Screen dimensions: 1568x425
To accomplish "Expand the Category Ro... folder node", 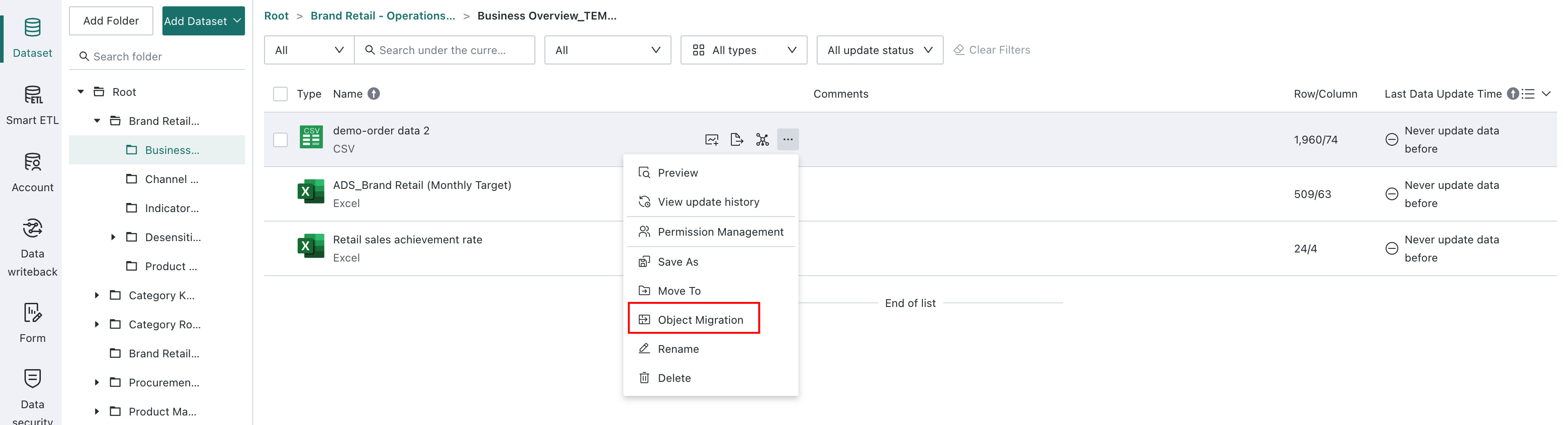I will 97,325.
